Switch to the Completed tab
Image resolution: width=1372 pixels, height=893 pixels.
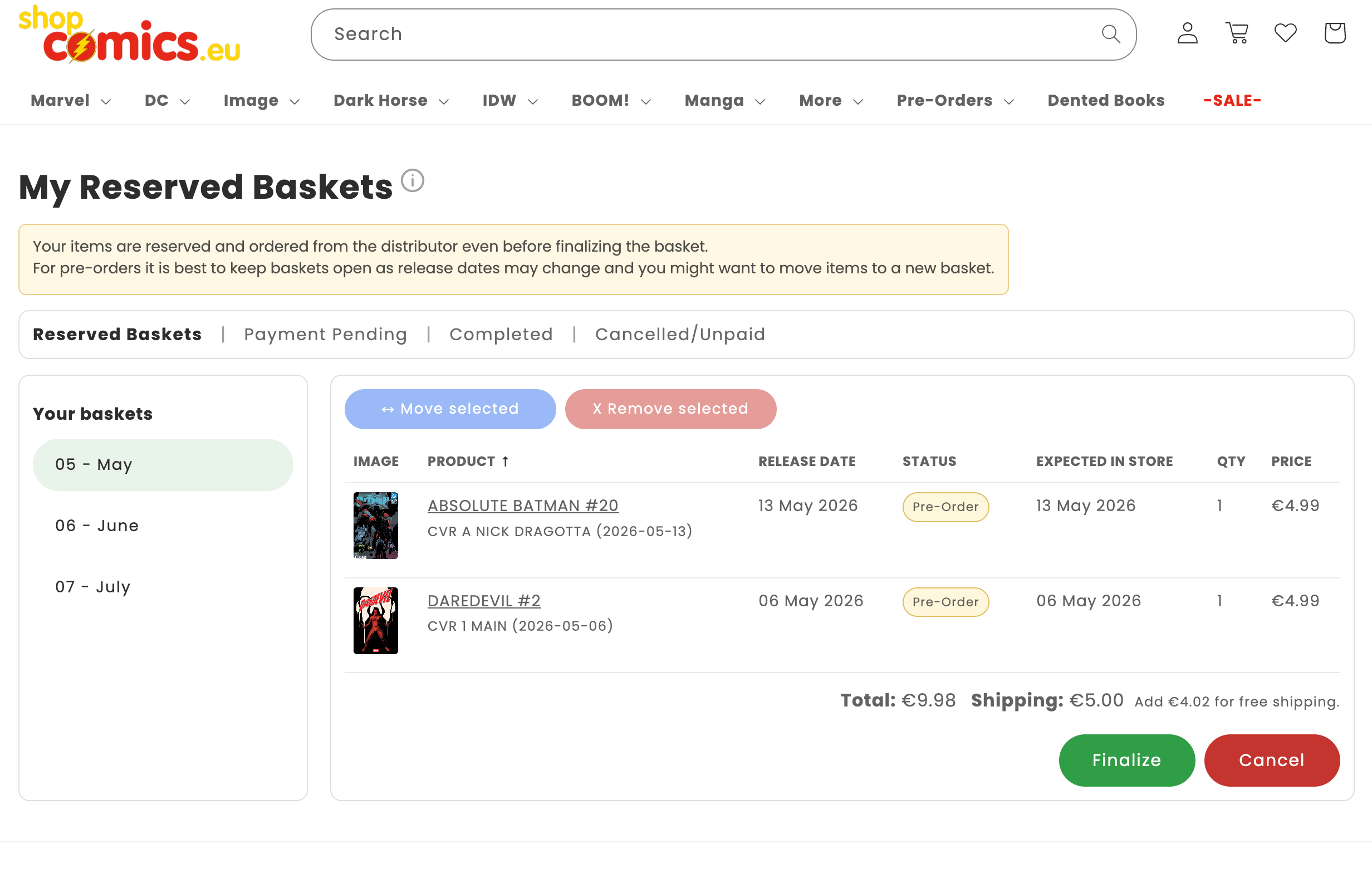(x=501, y=335)
